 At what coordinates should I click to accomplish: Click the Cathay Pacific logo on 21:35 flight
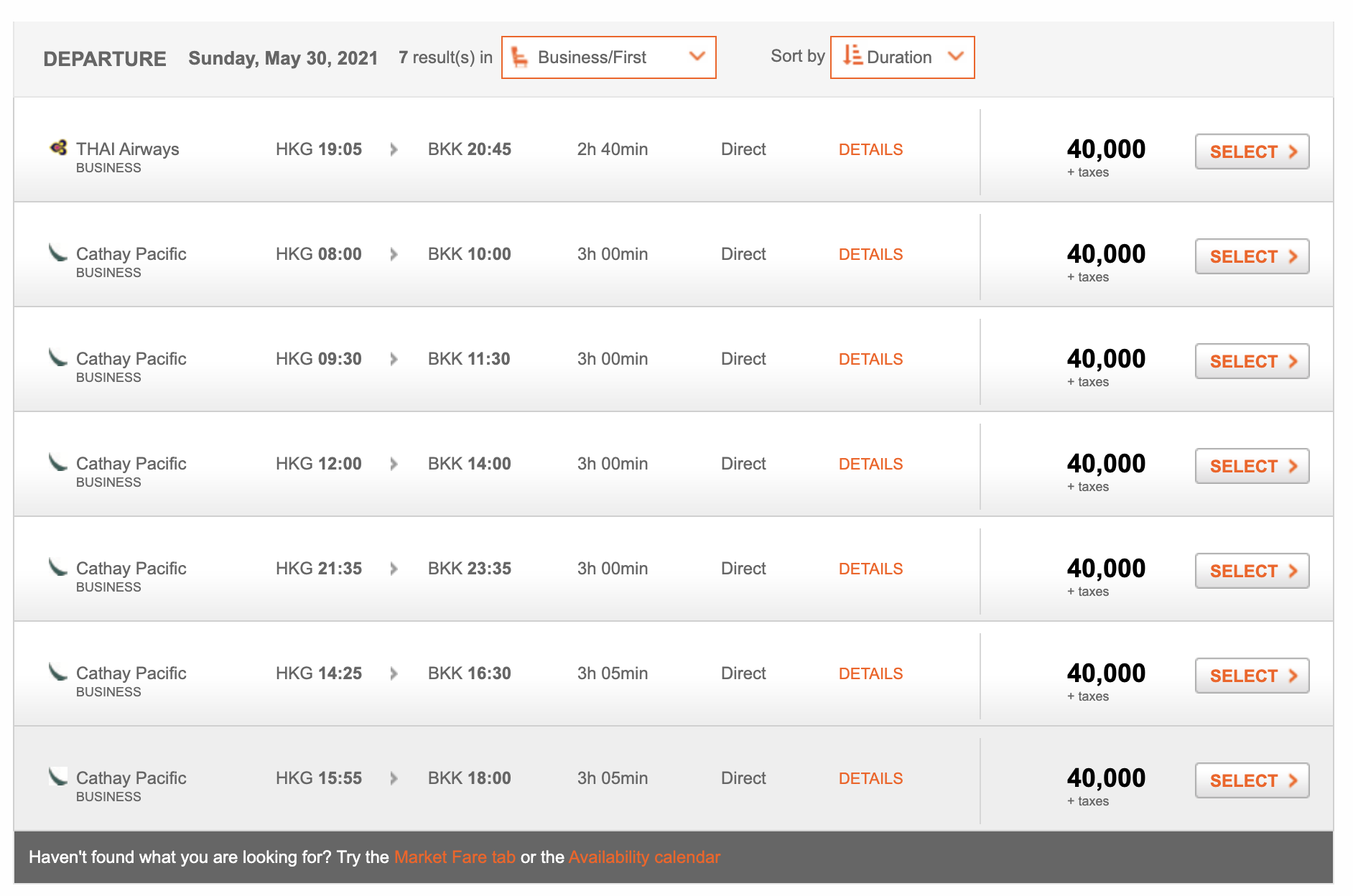57,567
